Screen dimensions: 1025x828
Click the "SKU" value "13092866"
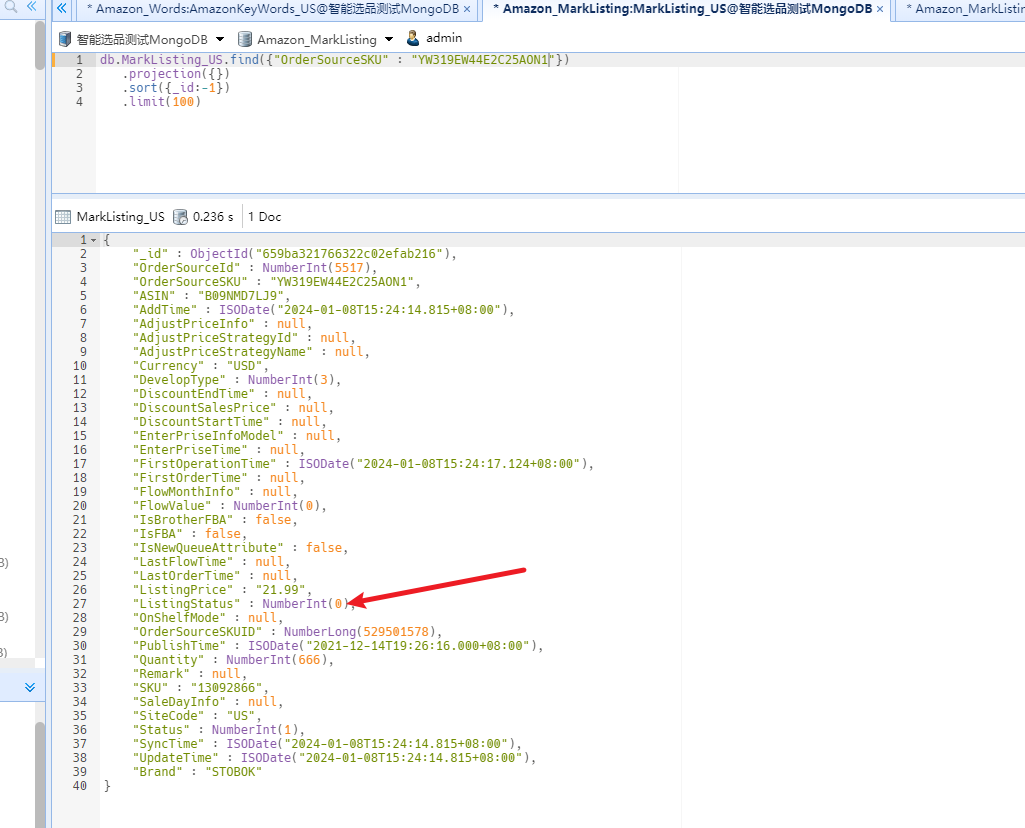[226, 688]
